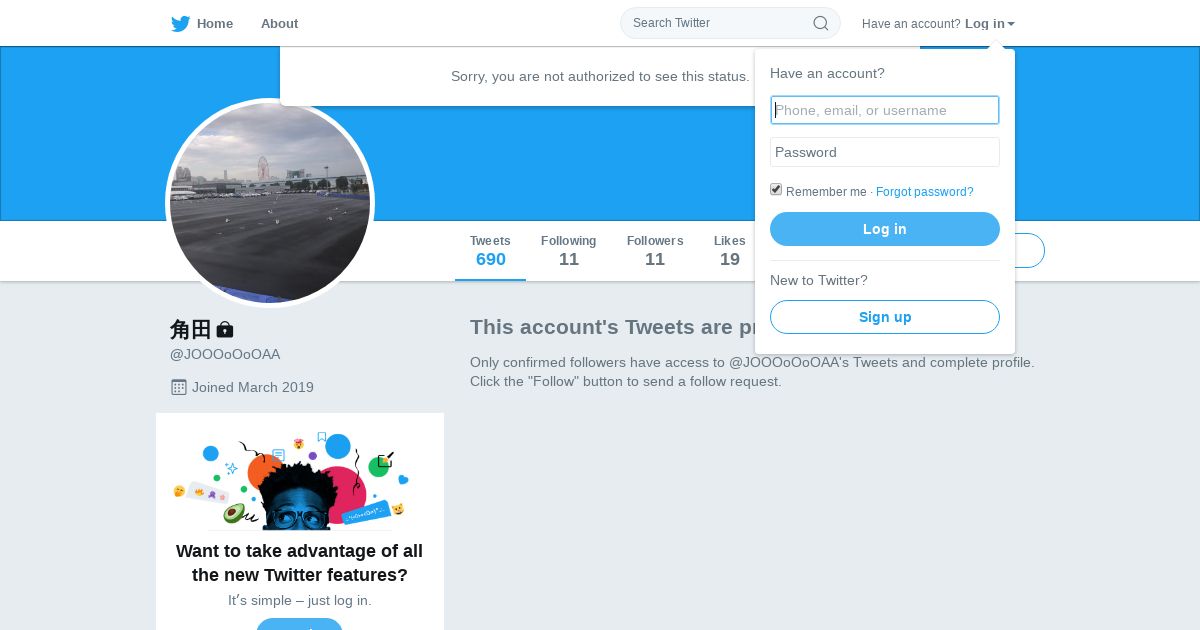
Task: Click the @JOOOoOoOAA username handle
Action: (225, 354)
